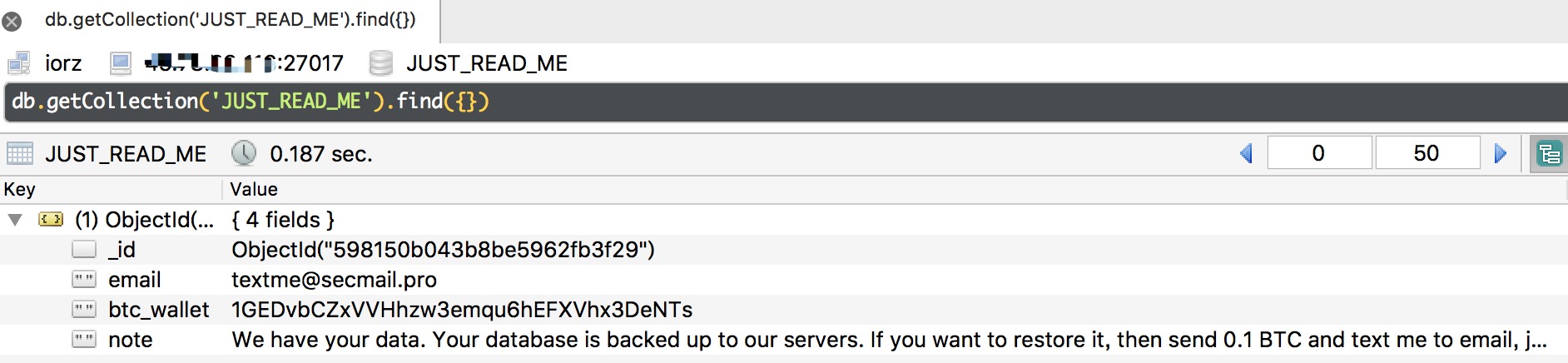Click the JUST_READ_ME database cylinder icon
This screenshot has width=1568, height=363.
380,63
